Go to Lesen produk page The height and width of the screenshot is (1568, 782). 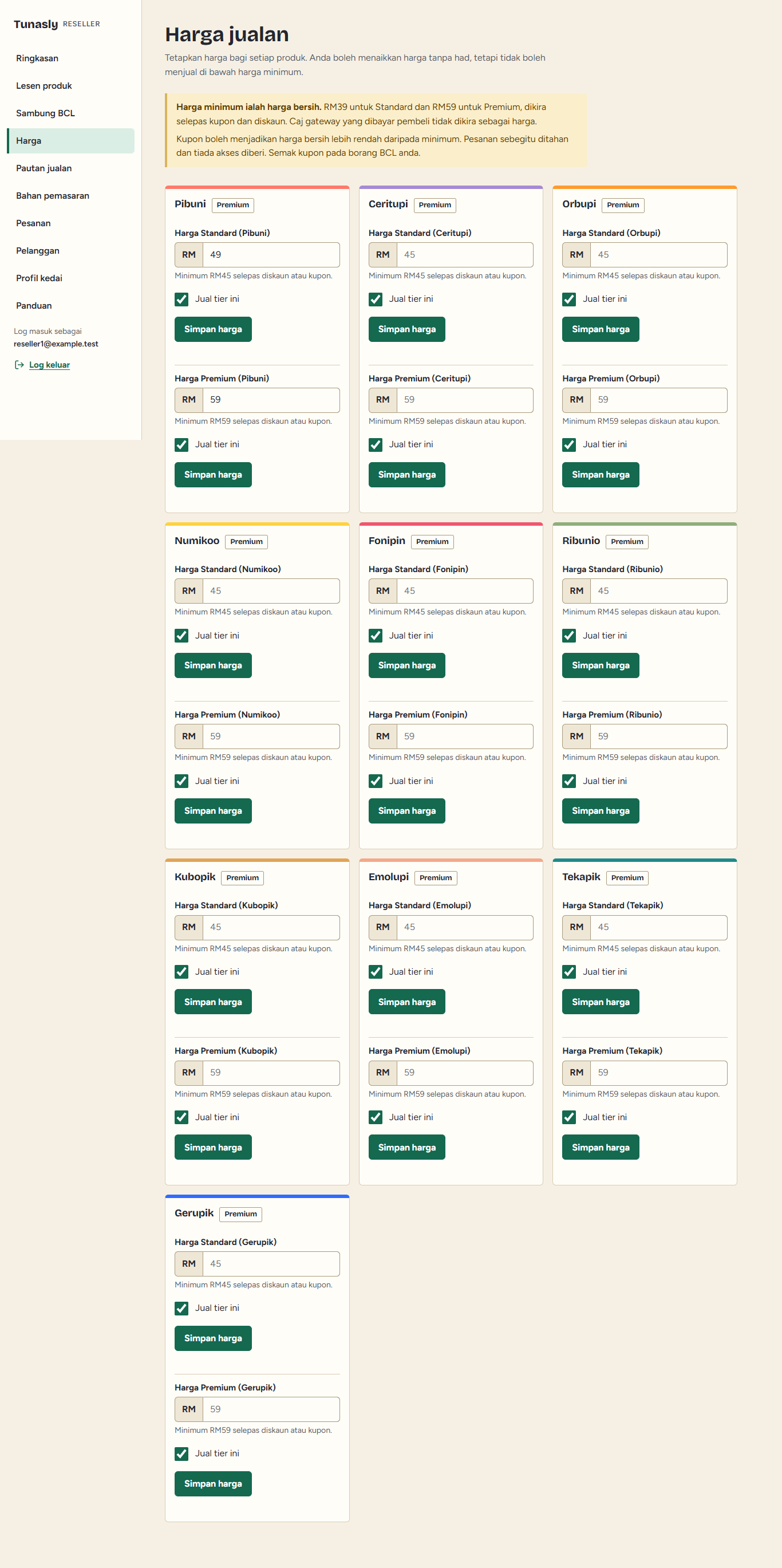(70, 86)
